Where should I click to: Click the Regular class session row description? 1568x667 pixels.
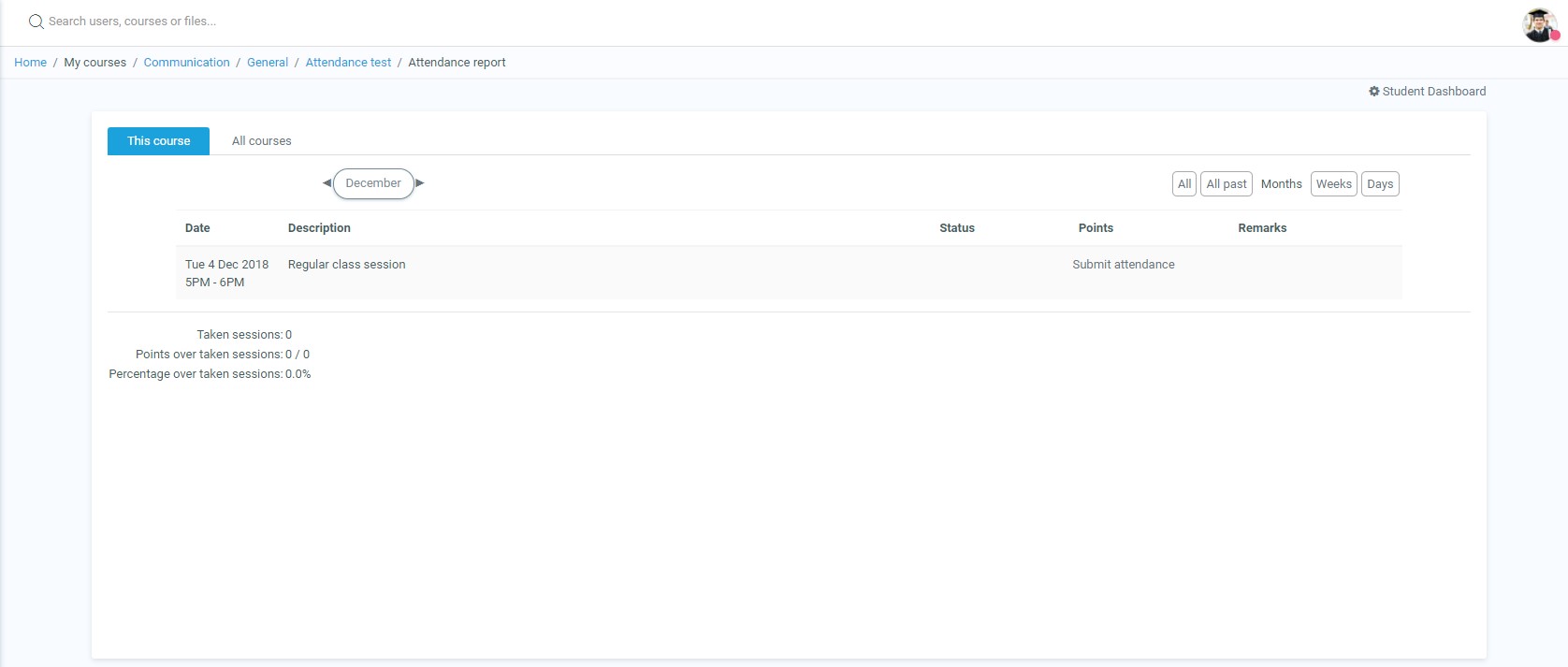(x=346, y=265)
